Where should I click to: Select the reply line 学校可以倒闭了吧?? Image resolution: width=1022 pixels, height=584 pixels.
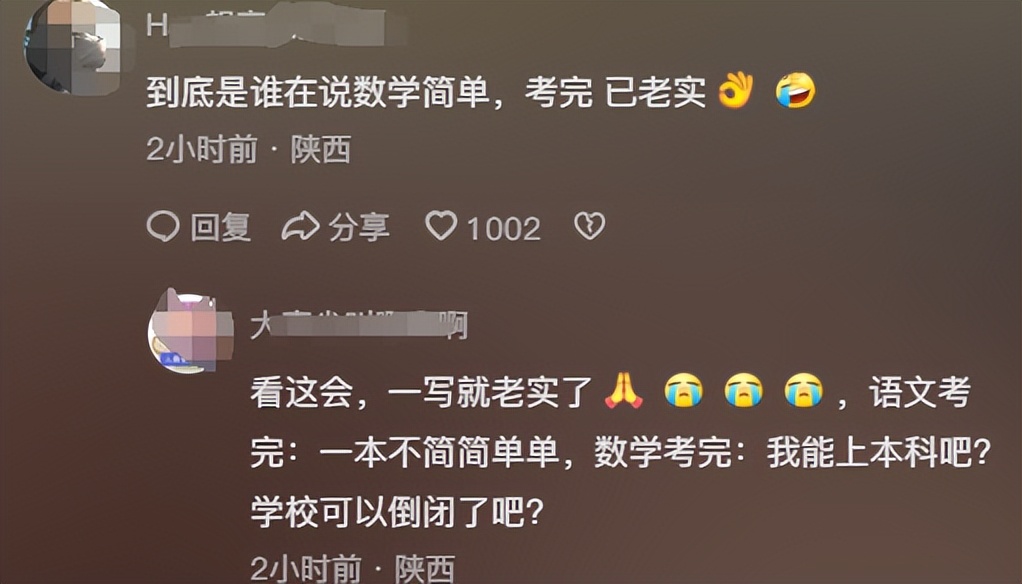tap(398, 512)
